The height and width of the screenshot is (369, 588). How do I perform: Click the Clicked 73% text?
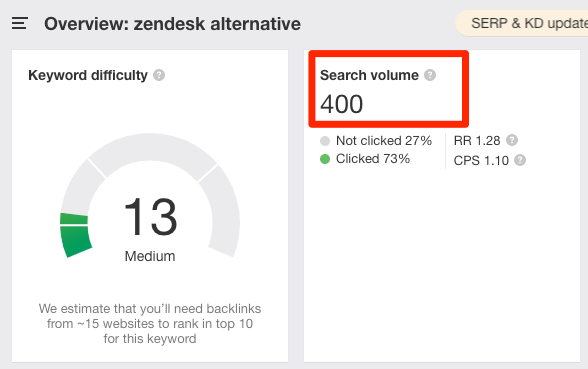[373, 159]
